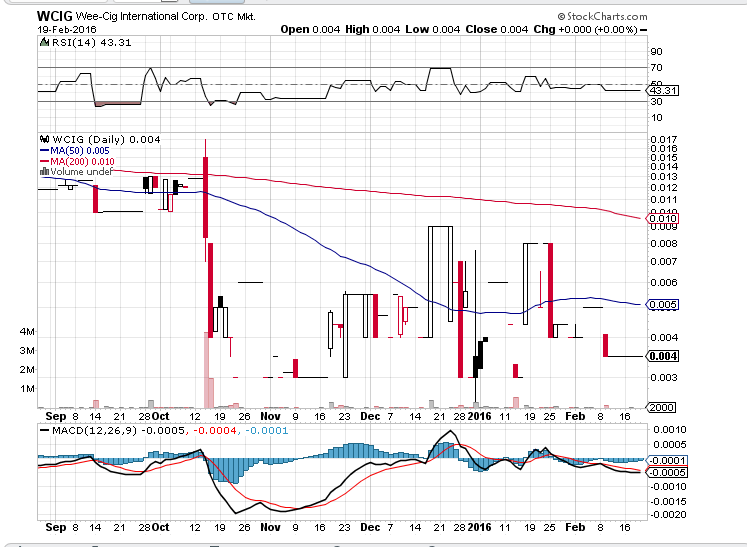This screenshot has width=747, height=547.
Task: Open the StockCharts.com link
Action: pos(607,17)
